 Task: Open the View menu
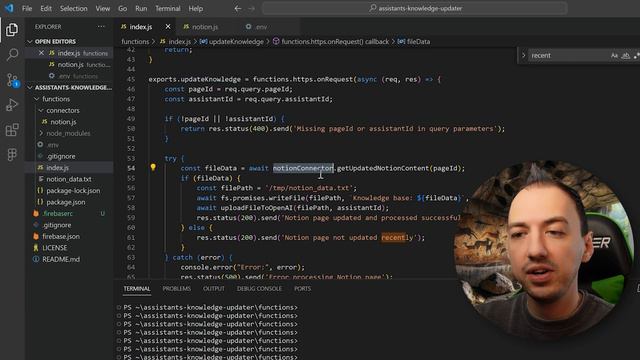tap(102, 8)
